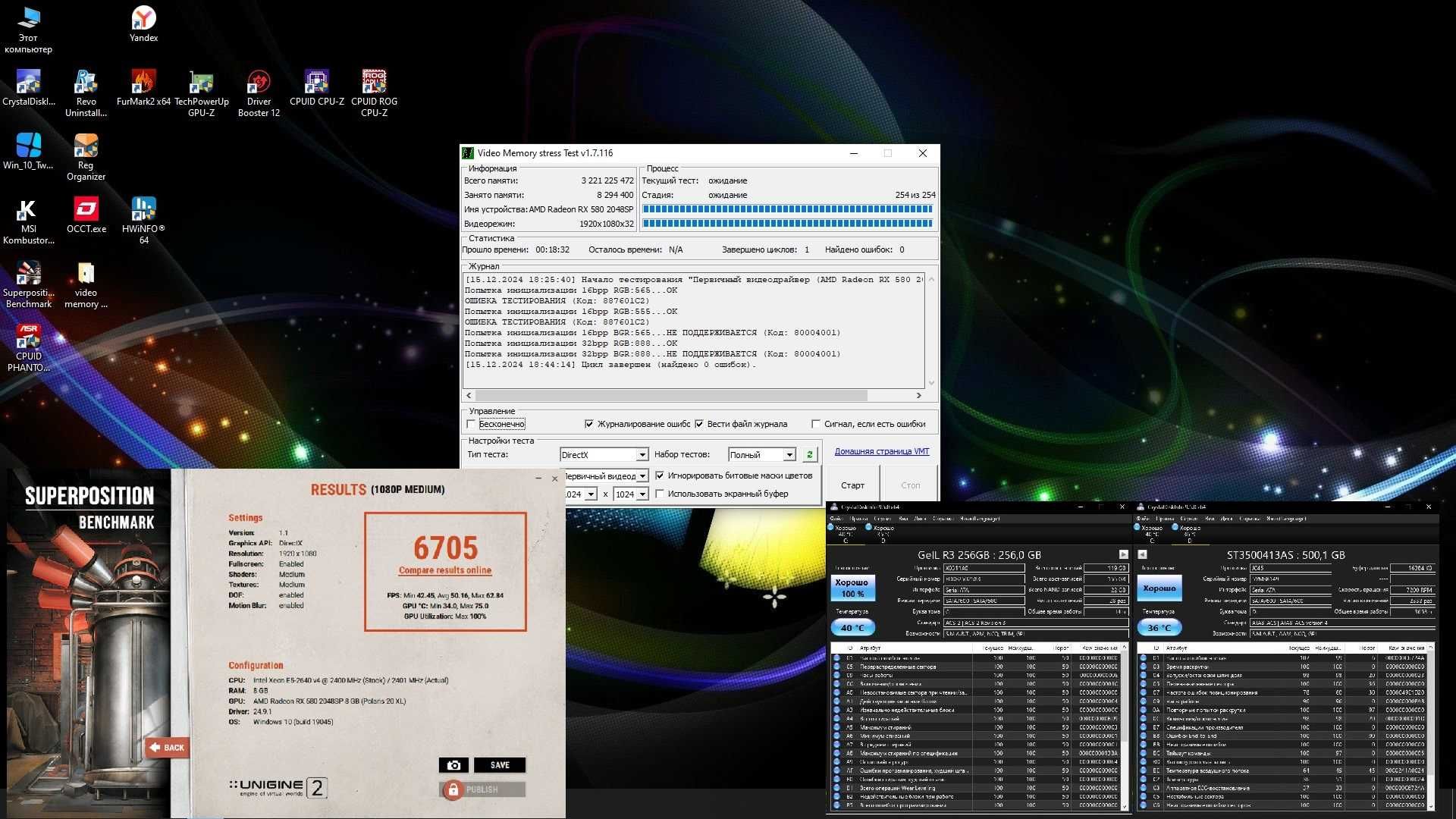Open CPUID ROG CPU-Z desktop icon
Viewport: 1456px width, 819px height.
click(374, 94)
